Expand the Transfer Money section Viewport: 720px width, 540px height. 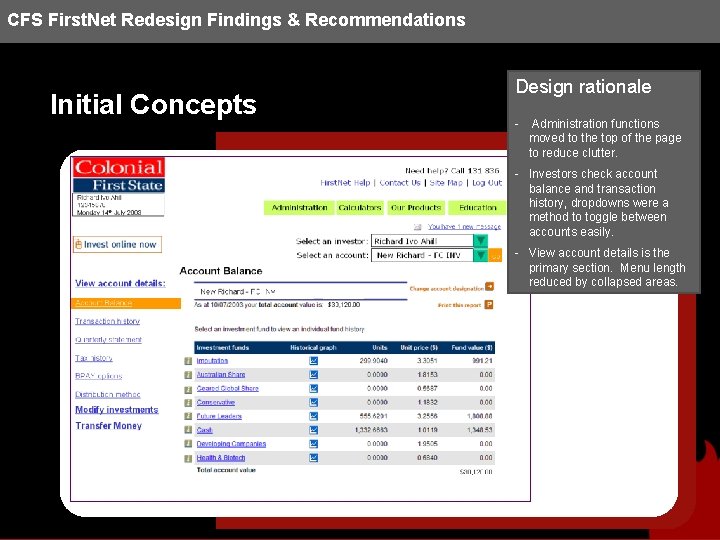click(x=109, y=426)
